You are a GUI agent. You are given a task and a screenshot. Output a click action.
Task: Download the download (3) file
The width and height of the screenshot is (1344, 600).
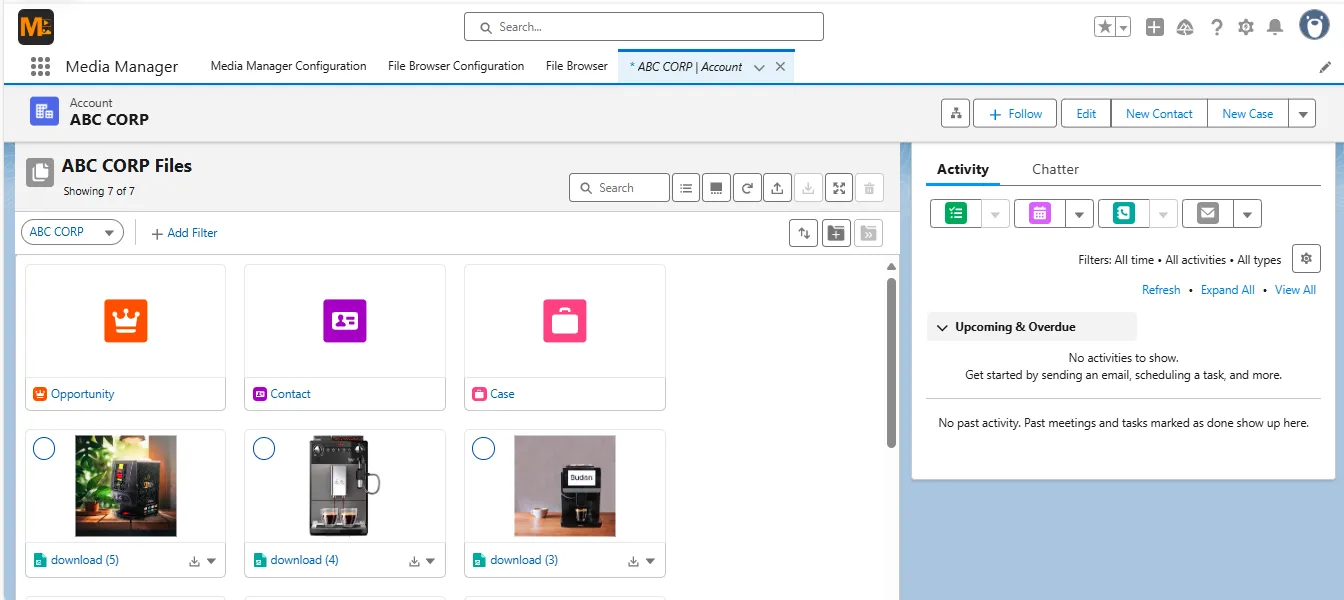click(633, 561)
